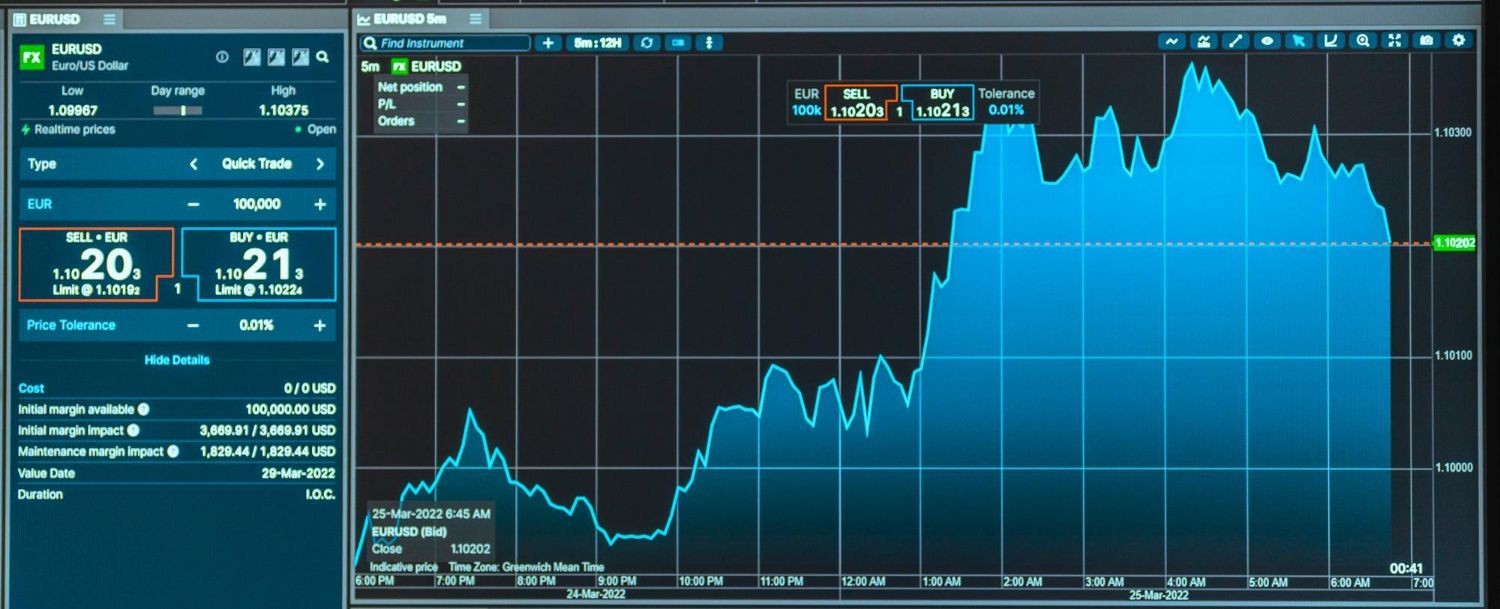The width and height of the screenshot is (1500, 609).
Task: Click the large BUY EUR price button
Action: pos(260,264)
